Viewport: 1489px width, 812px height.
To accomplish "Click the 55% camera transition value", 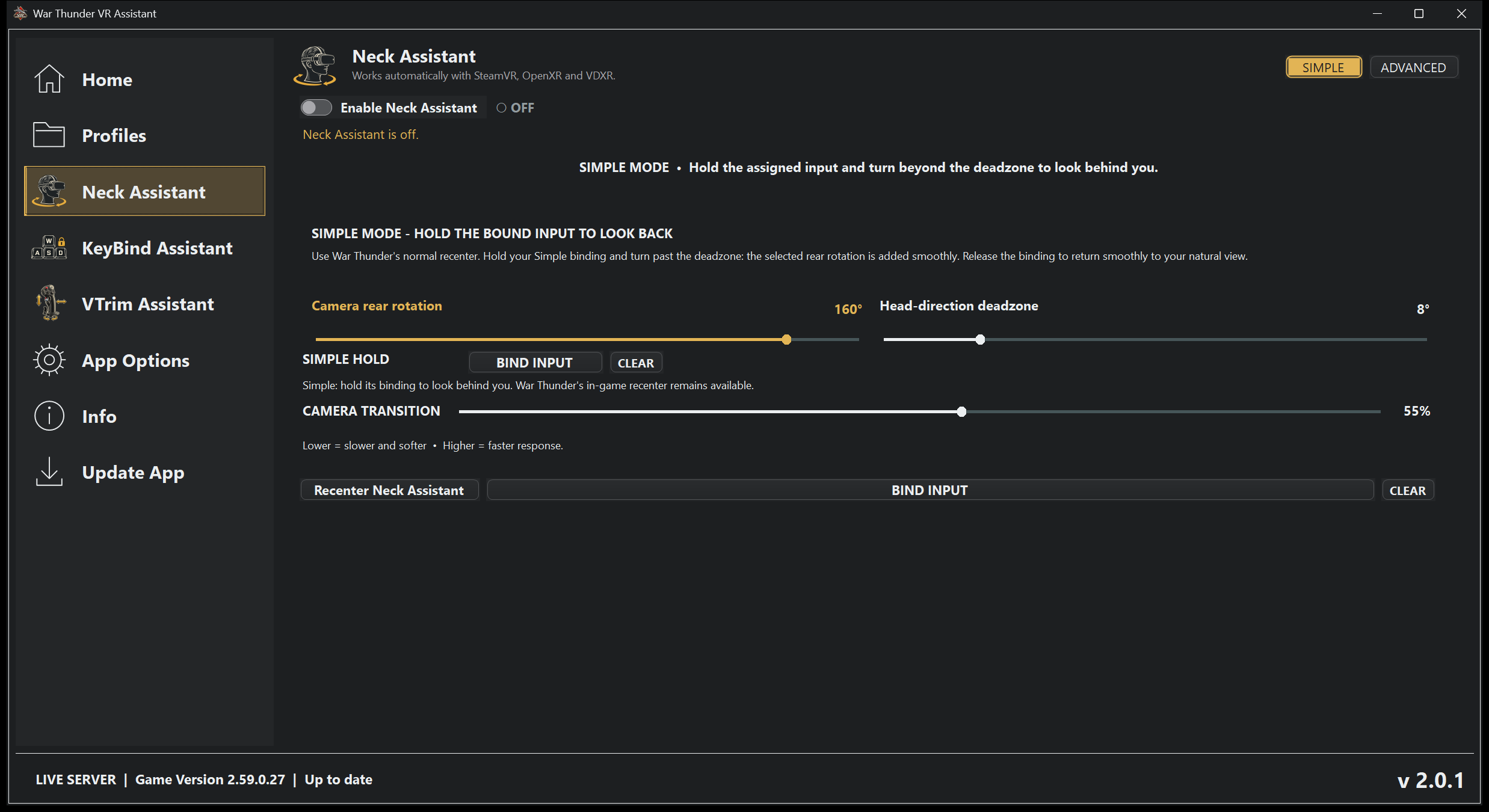I will coord(1417,411).
